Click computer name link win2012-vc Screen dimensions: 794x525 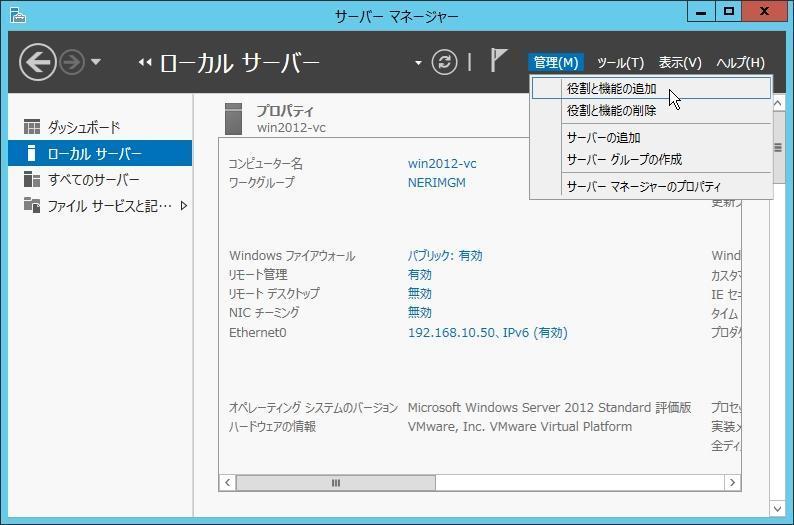(442, 164)
